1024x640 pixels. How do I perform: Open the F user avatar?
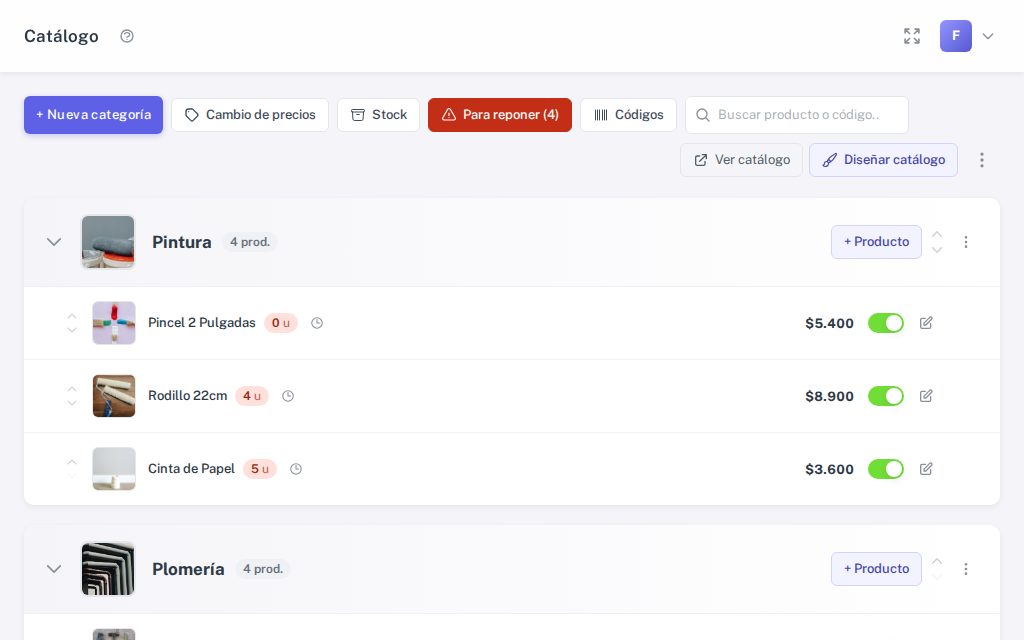955,36
